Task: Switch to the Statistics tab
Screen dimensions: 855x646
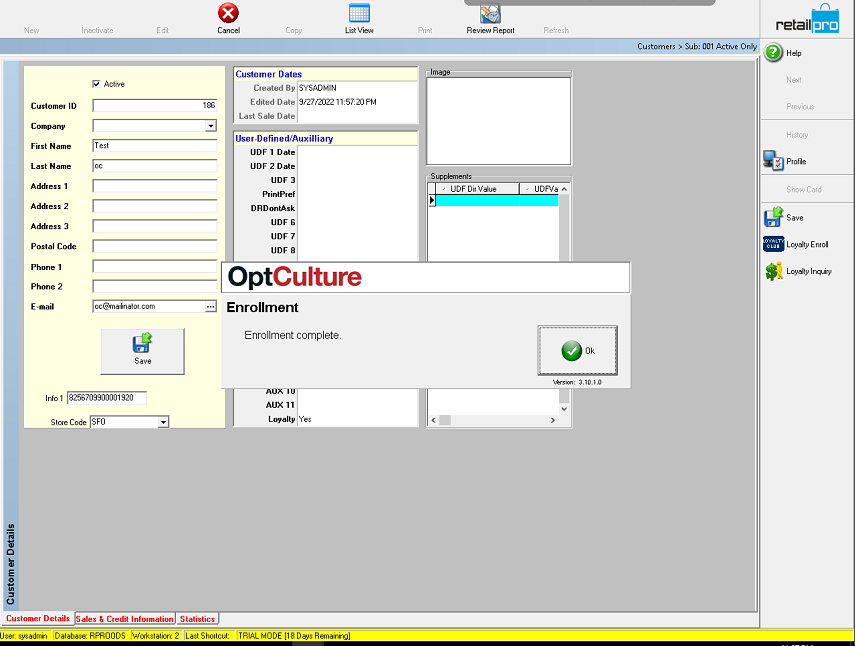Action: (197, 619)
